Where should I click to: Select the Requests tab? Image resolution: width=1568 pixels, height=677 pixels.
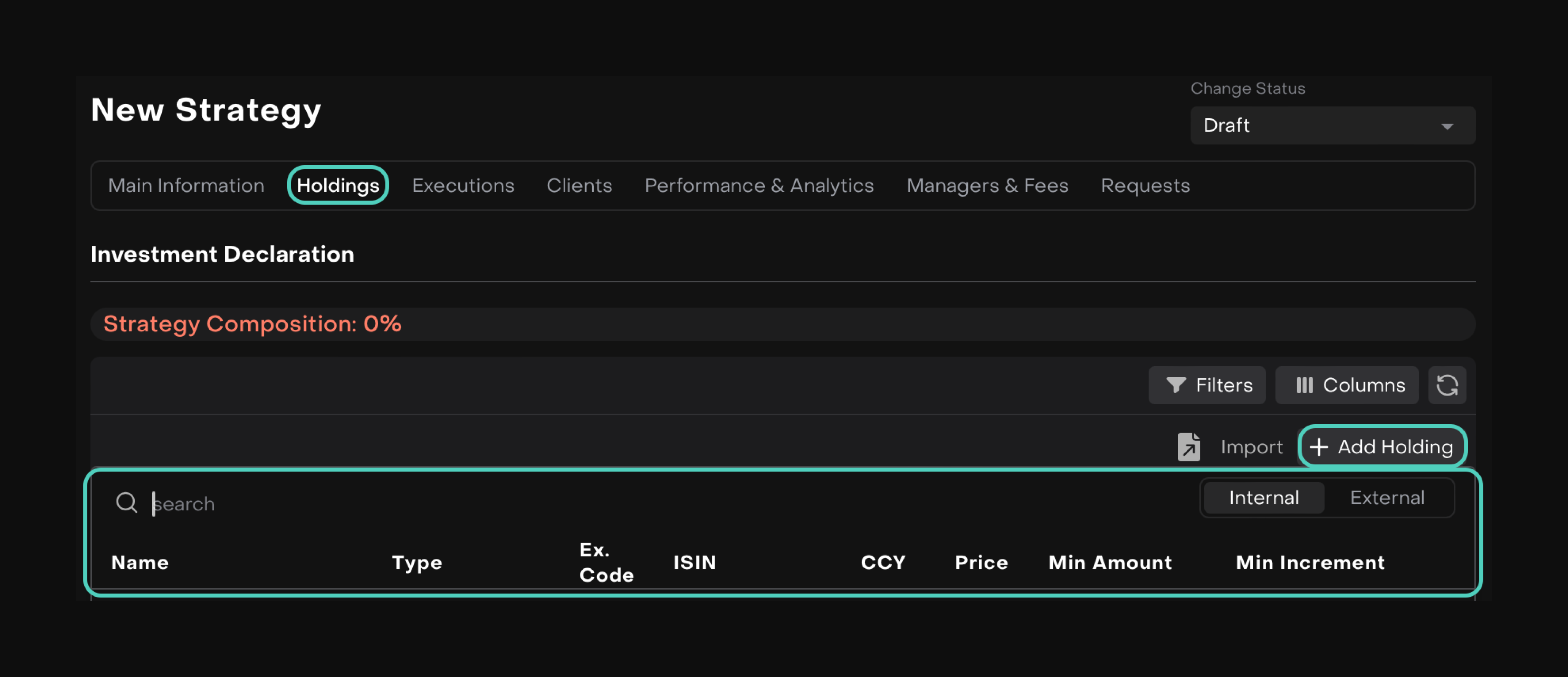click(x=1145, y=186)
